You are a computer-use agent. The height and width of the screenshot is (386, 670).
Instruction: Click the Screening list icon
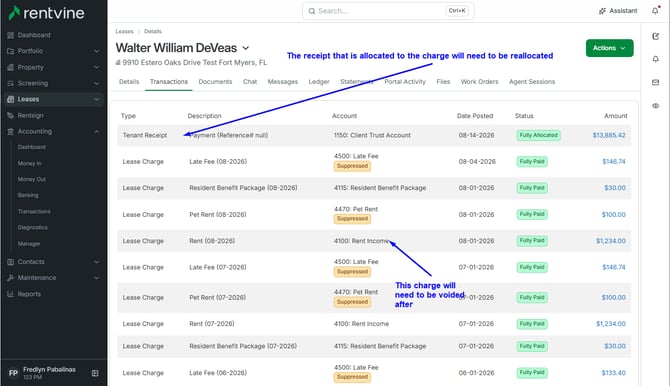(x=11, y=83)
